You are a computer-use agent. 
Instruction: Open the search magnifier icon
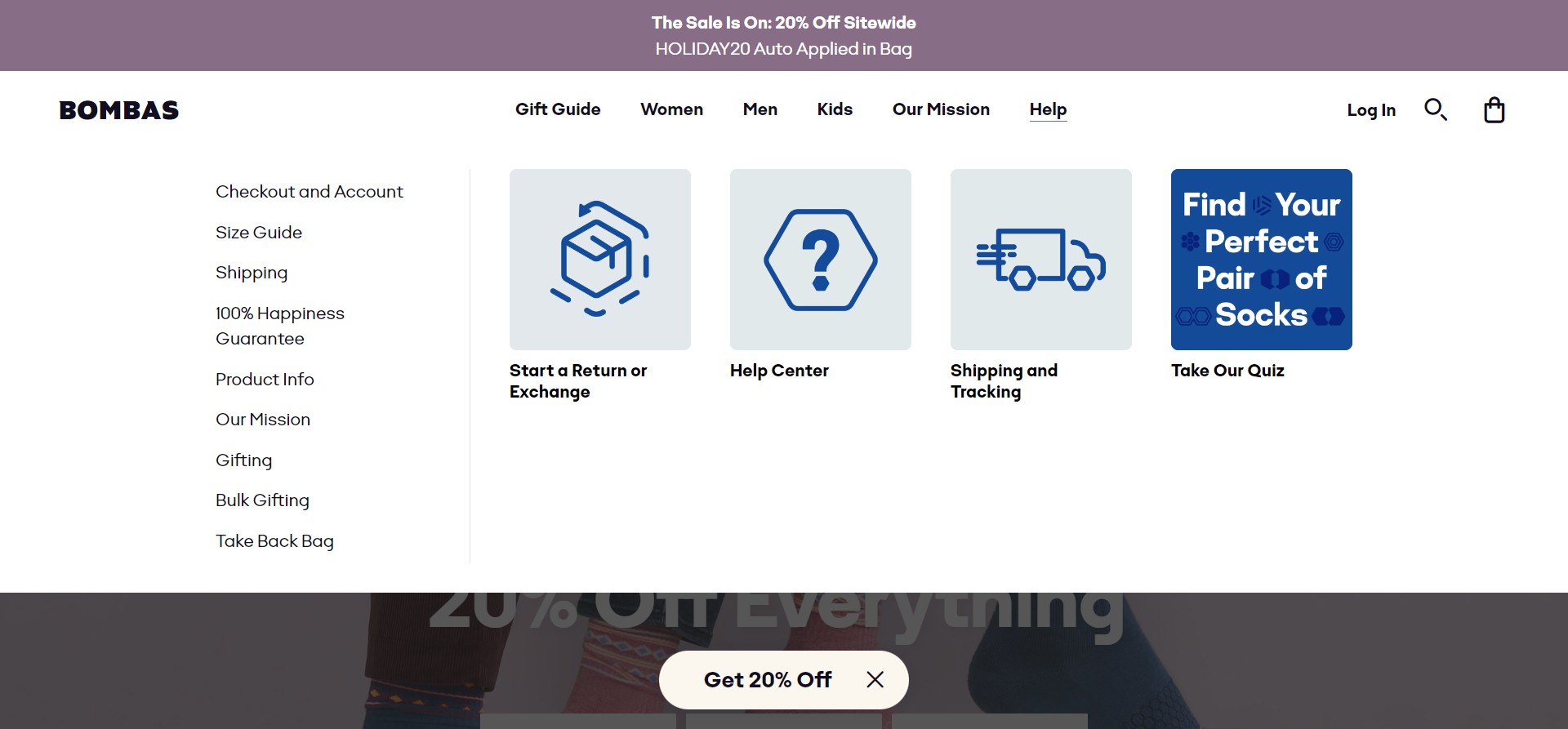(x=1435, y=109)
